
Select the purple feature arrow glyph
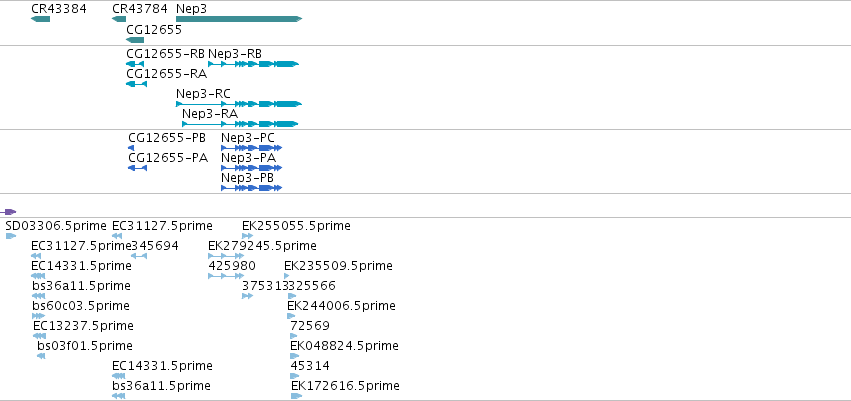pyautogui.click(x=8, y=212)
